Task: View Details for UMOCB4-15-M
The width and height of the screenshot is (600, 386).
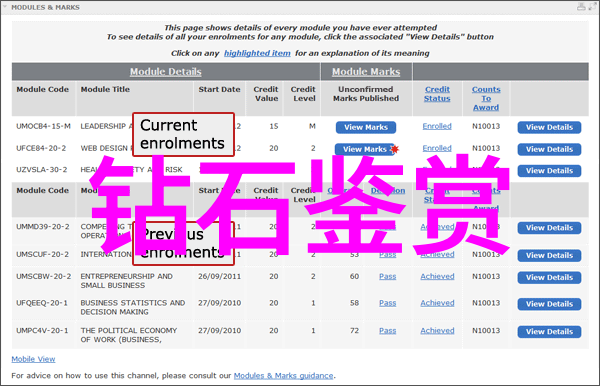Action: click(x=549, y=127)
